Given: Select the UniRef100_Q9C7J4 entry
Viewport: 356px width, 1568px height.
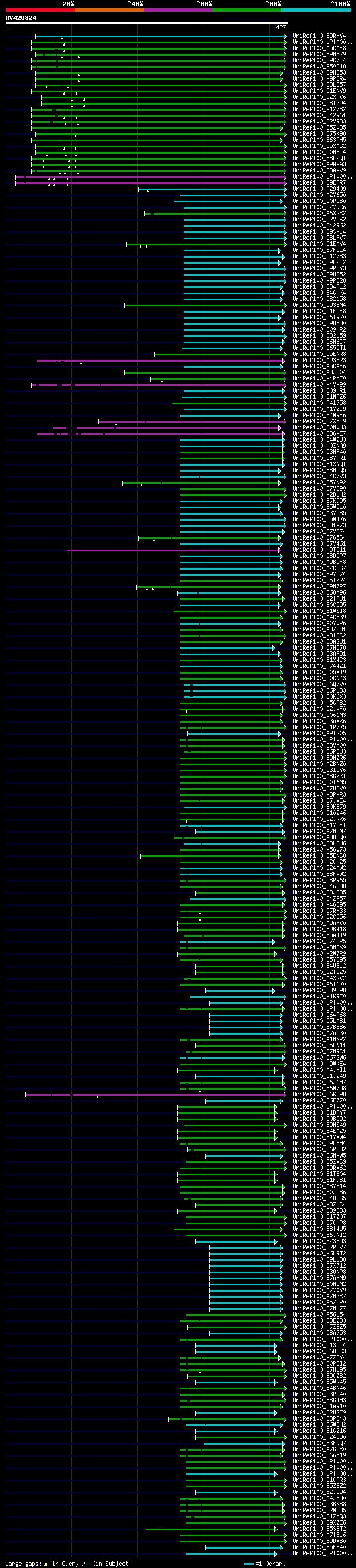Looking at the screenshot, I should tap(319, 60).
